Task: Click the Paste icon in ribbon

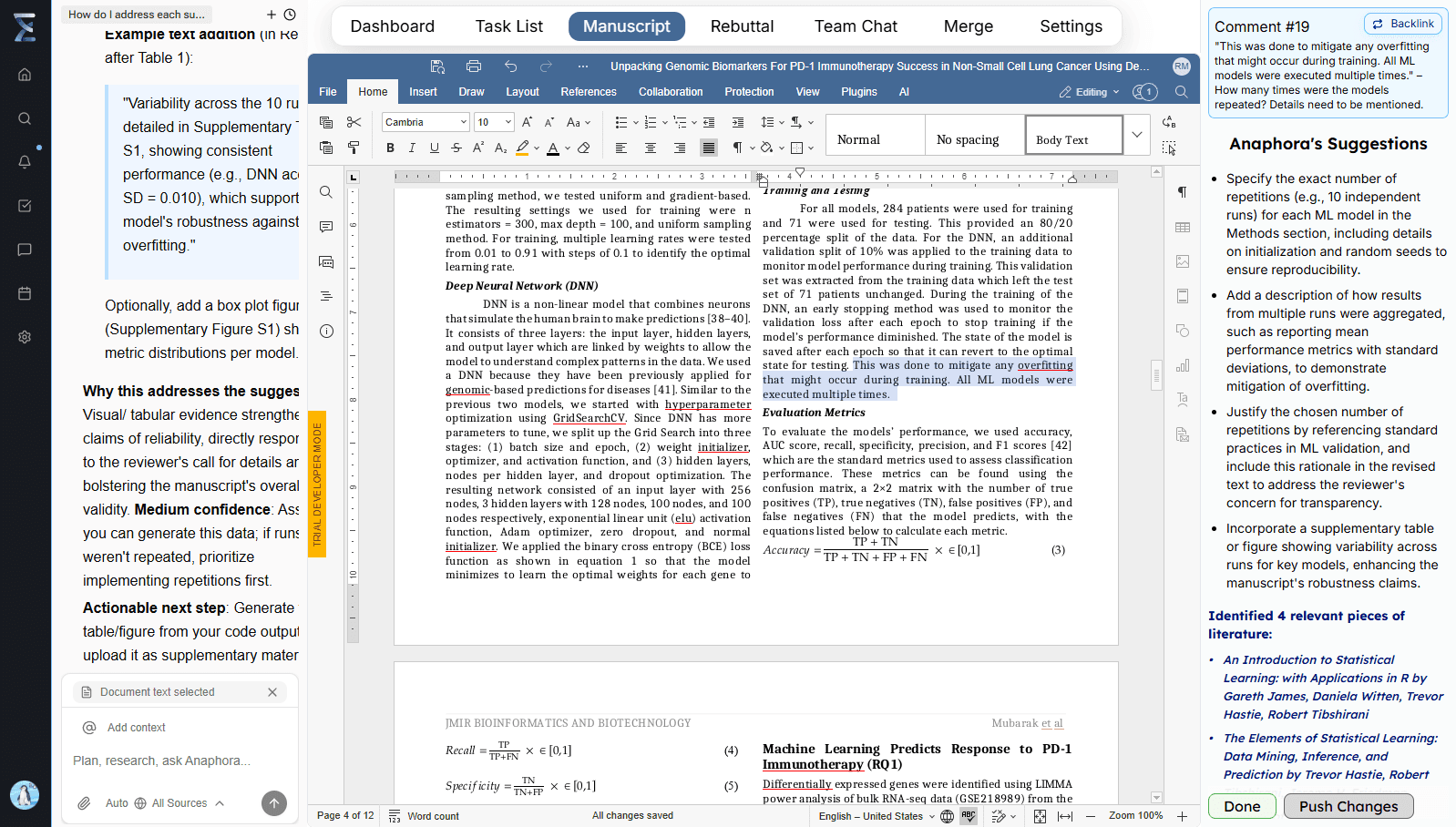Action: tap(326, 148)
